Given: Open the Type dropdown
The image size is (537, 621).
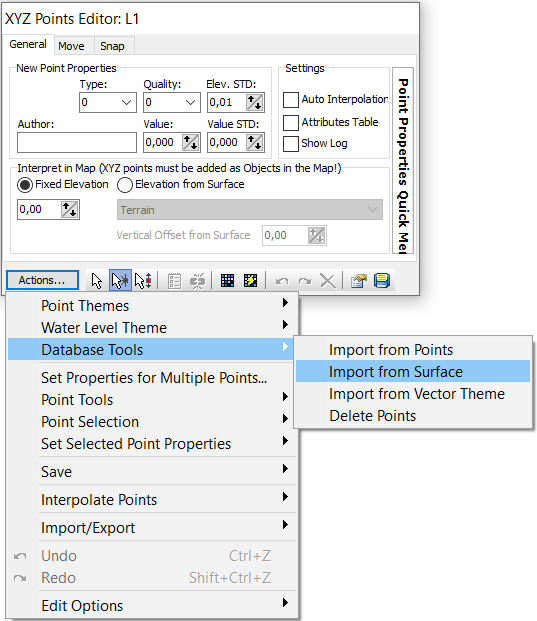Looking at the screenshot, I should tap(108, 103).
